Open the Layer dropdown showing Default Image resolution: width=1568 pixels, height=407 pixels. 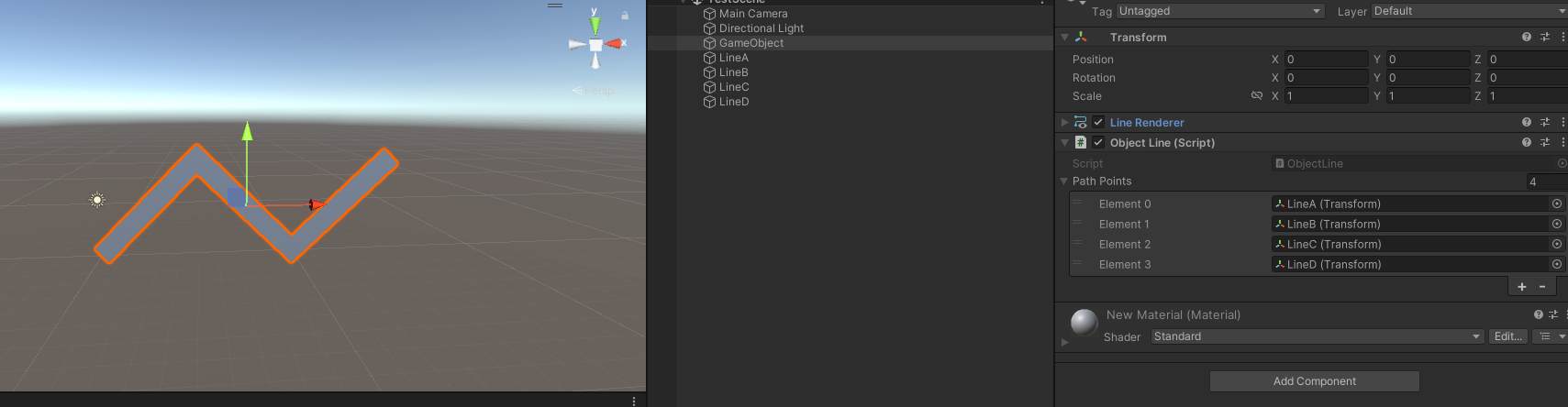pyautogui.click(x=1469, y=11)
